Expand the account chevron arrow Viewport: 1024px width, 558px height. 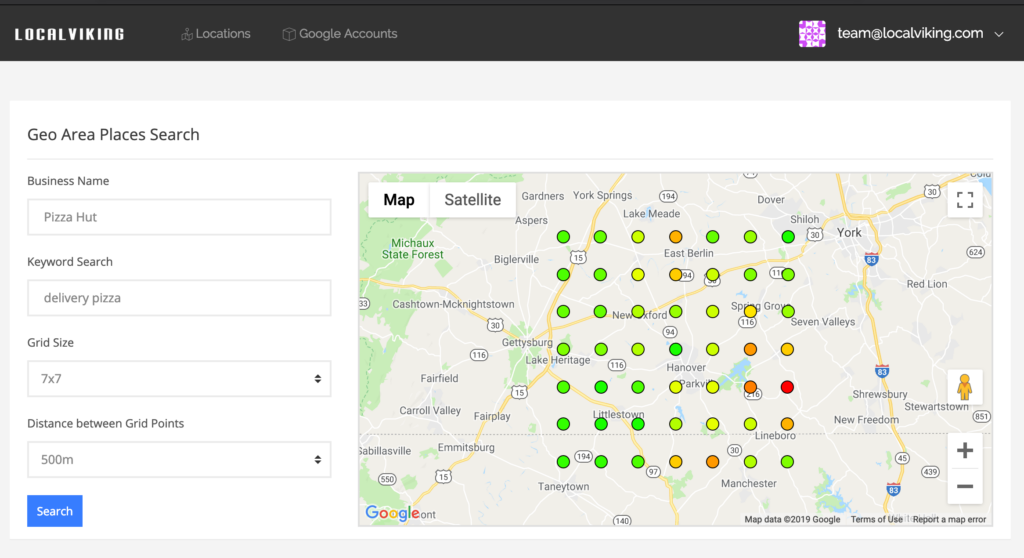coord(999,34)
